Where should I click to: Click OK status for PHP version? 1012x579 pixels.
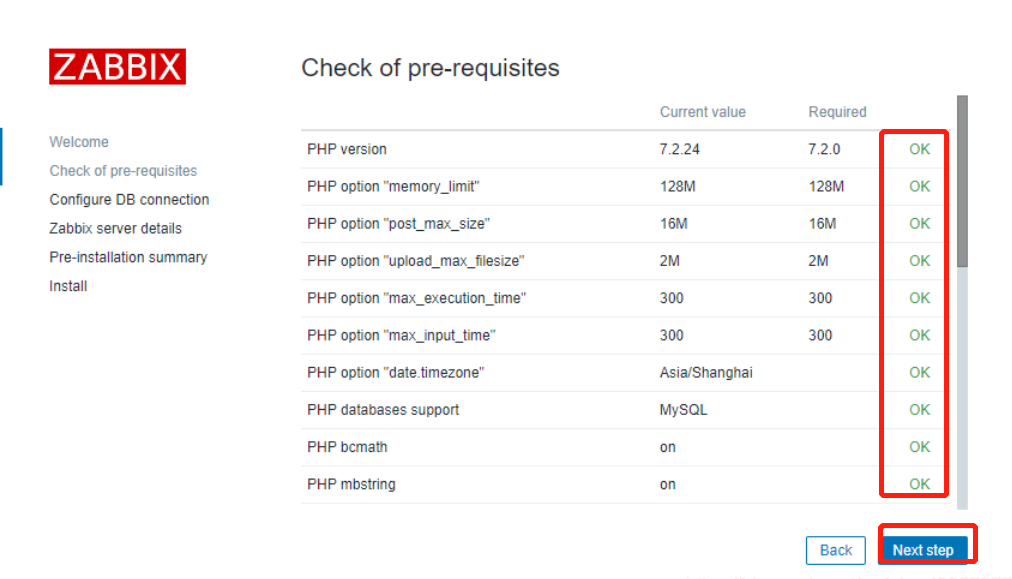(x=919, y=149)
